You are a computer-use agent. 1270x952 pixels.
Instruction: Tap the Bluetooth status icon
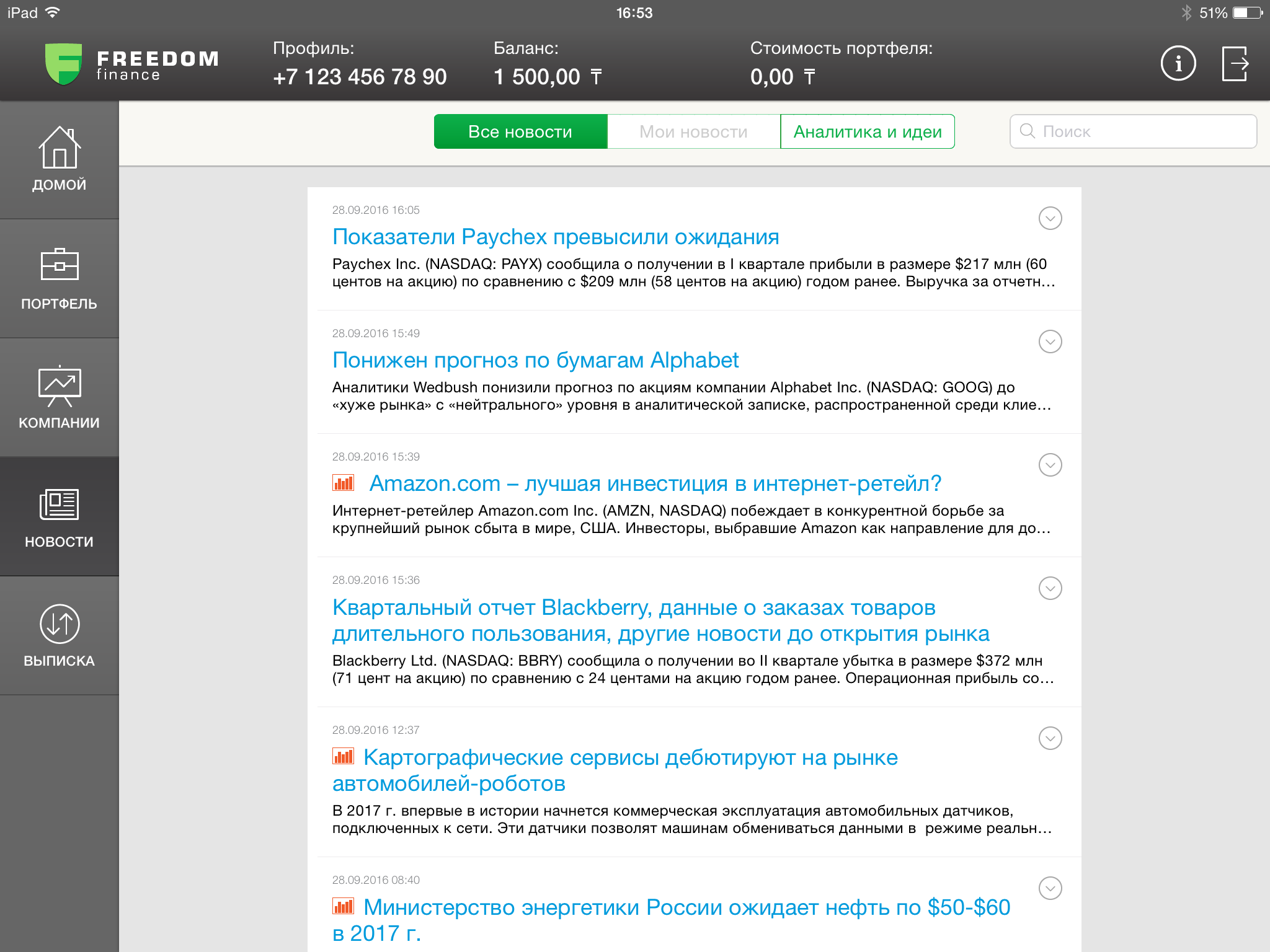[1186, 12]
